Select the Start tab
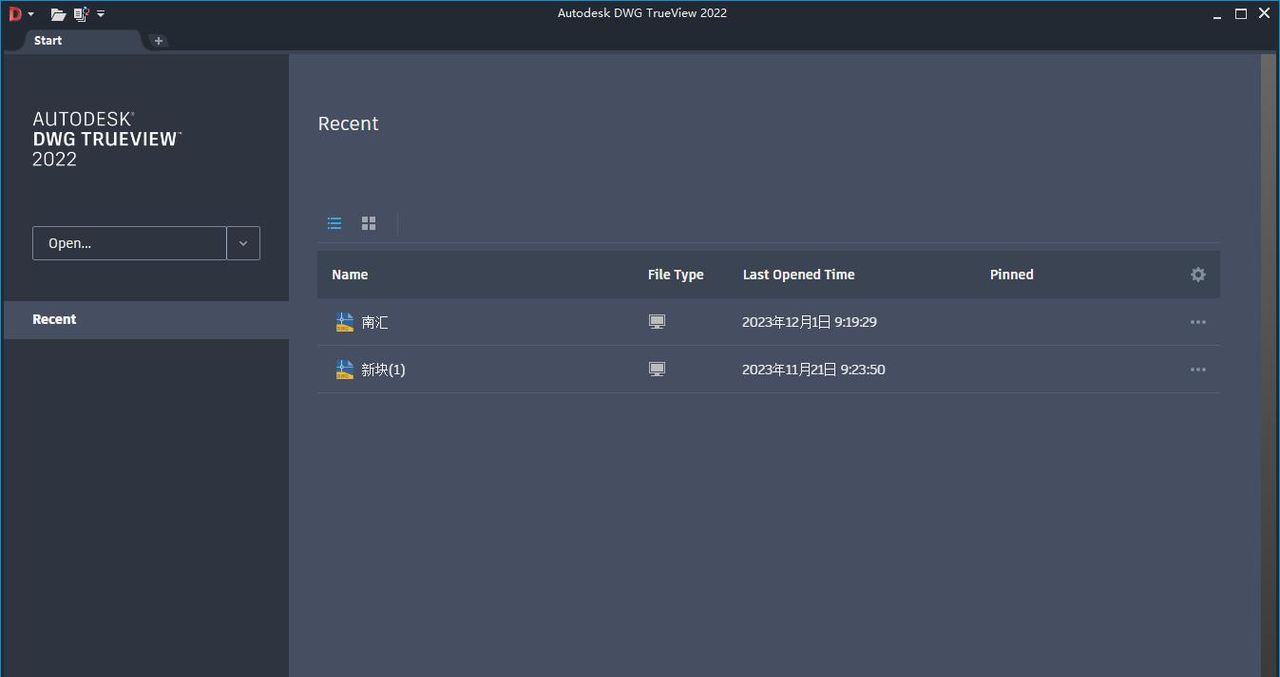The width and height of the screenshot is (1280, 677). 48,41
